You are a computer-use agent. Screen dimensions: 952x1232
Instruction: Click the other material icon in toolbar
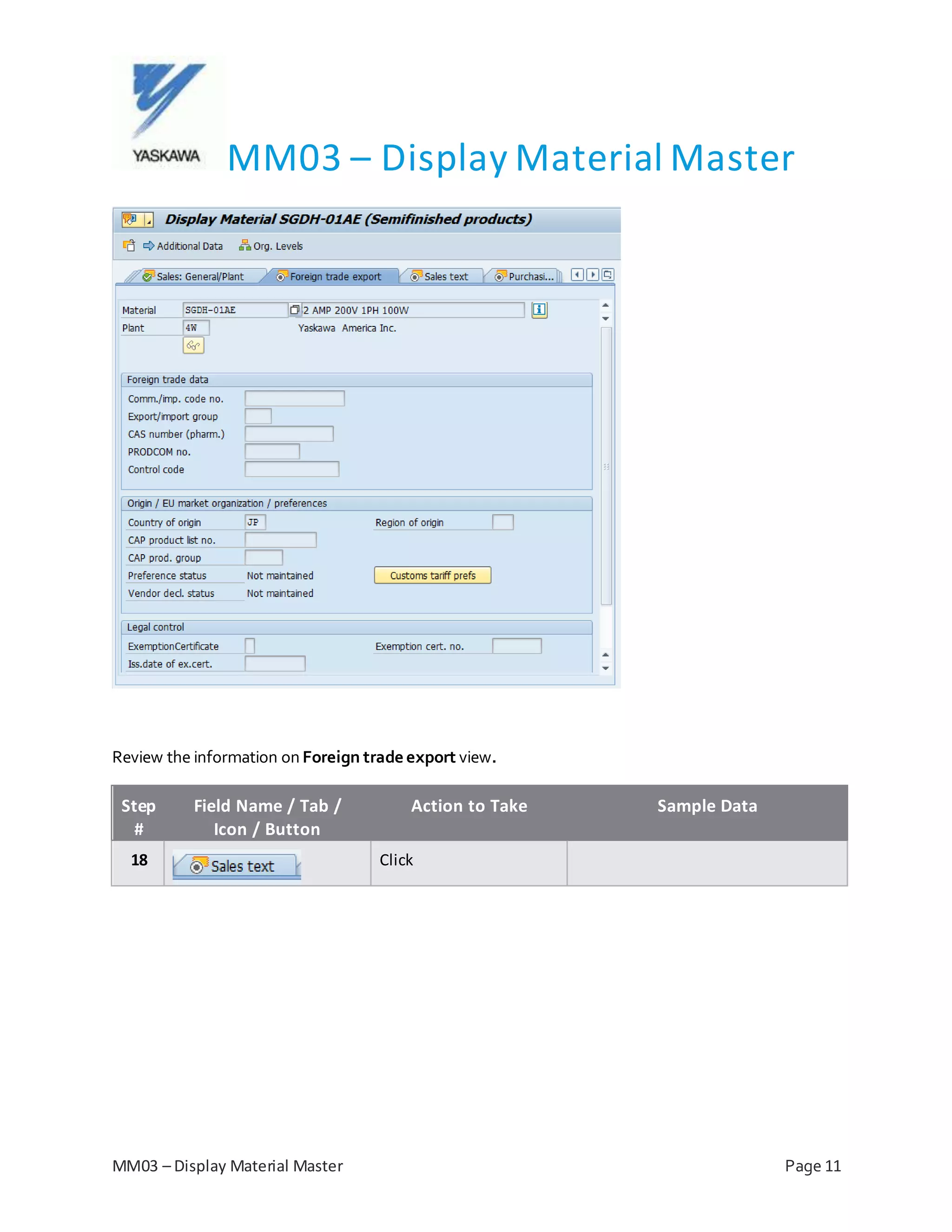click(129, 245)
